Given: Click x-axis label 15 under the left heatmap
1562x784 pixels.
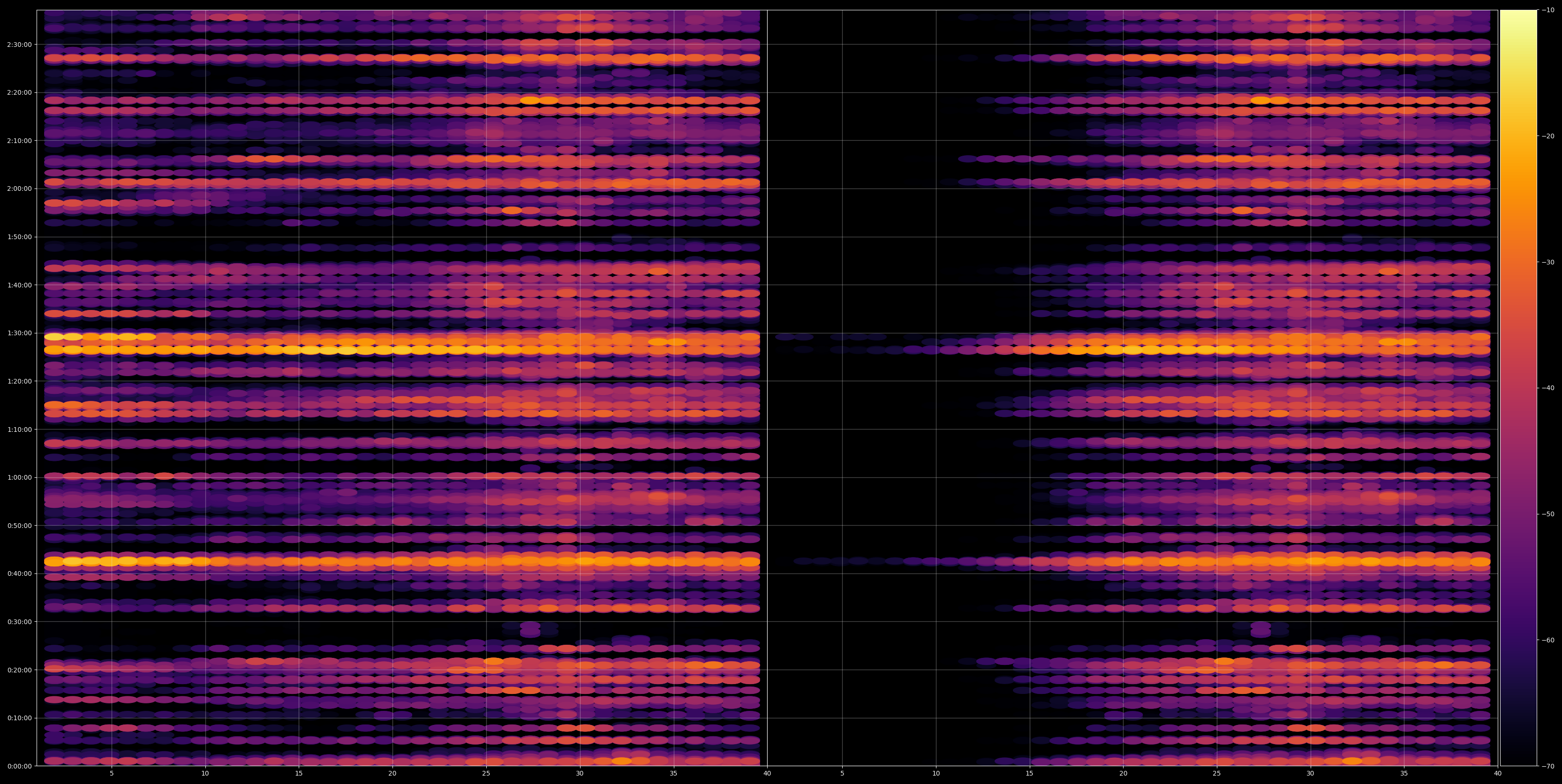Looking at the screenshot, I should pos(299,774).
